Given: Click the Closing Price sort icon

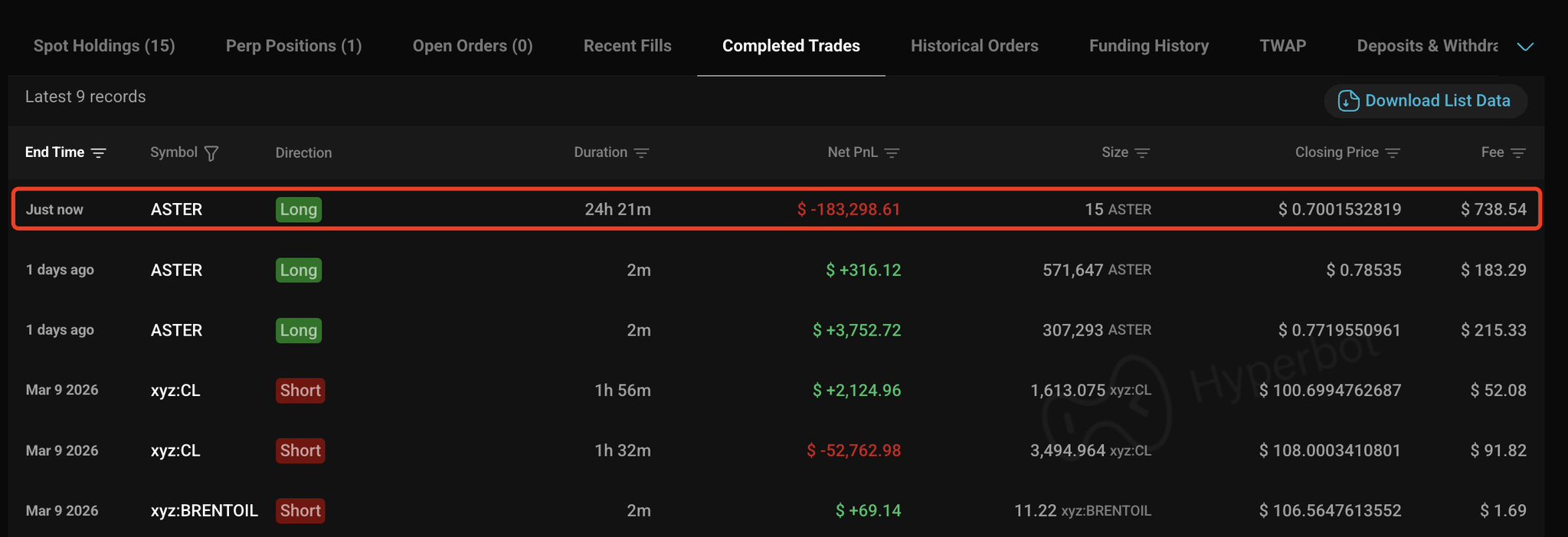Looking at the screenshot, I should [x=1393, y=153].
